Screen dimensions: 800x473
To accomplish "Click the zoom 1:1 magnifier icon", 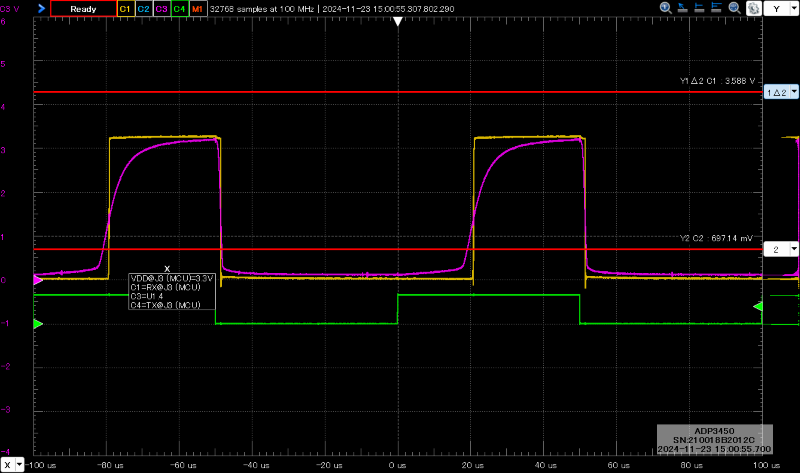I will [665, 8].
